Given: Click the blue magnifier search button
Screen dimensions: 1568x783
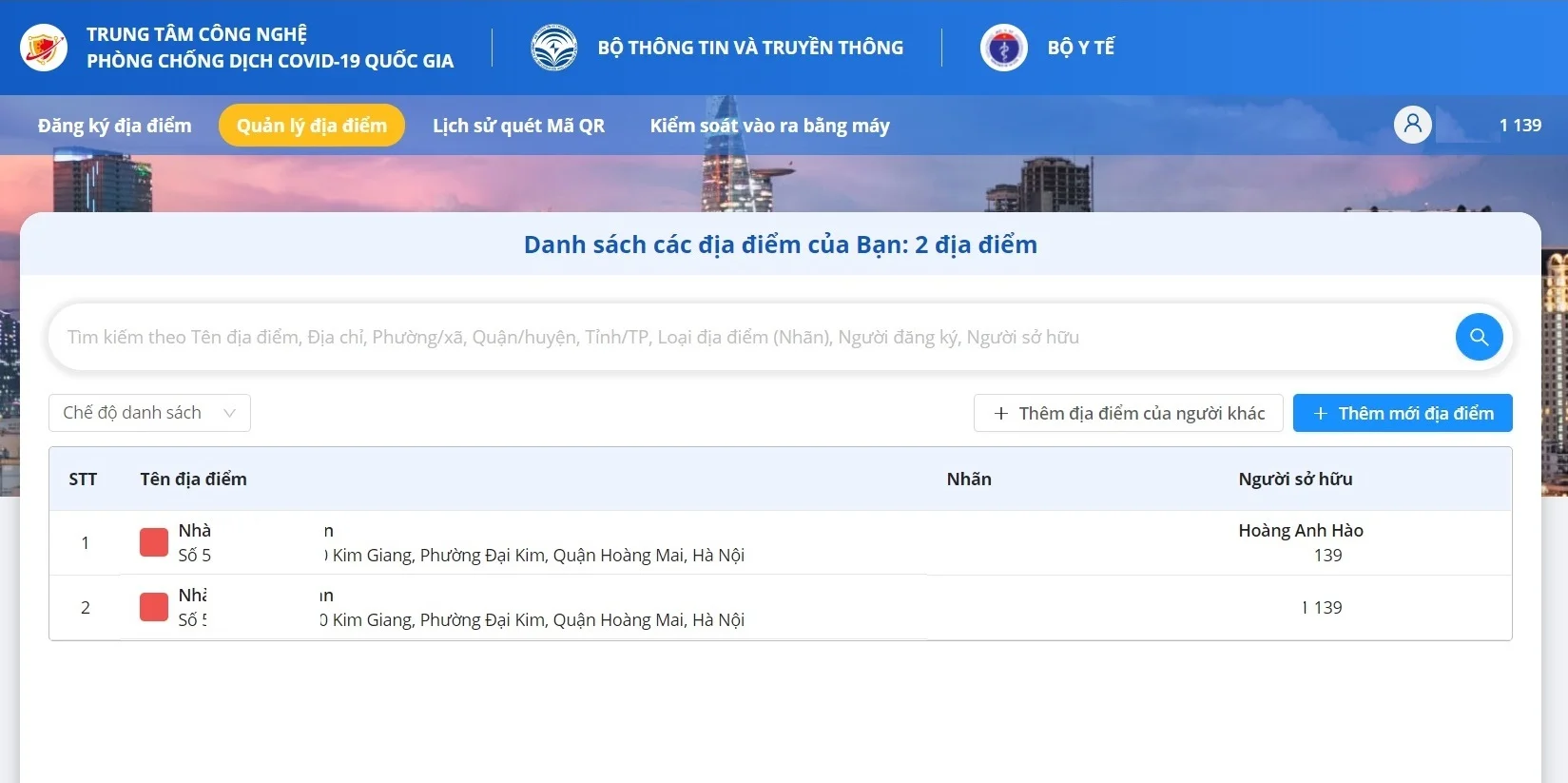Looking at the screenshot, I should [1479, 337].
